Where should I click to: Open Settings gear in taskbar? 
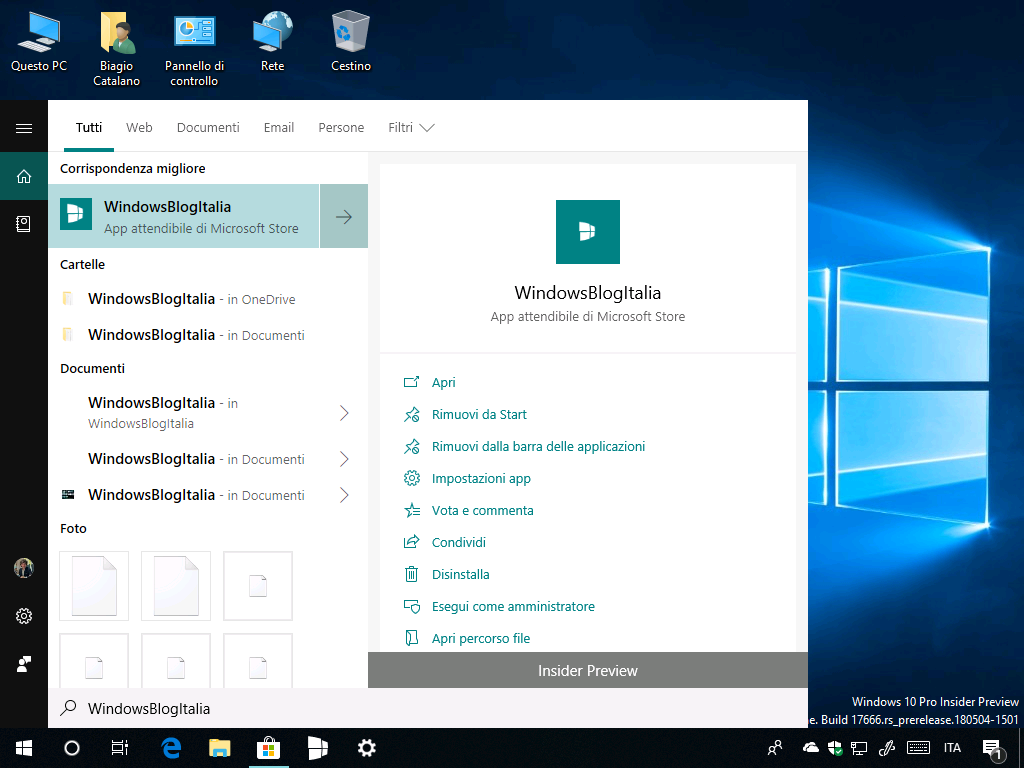point(366,748)
